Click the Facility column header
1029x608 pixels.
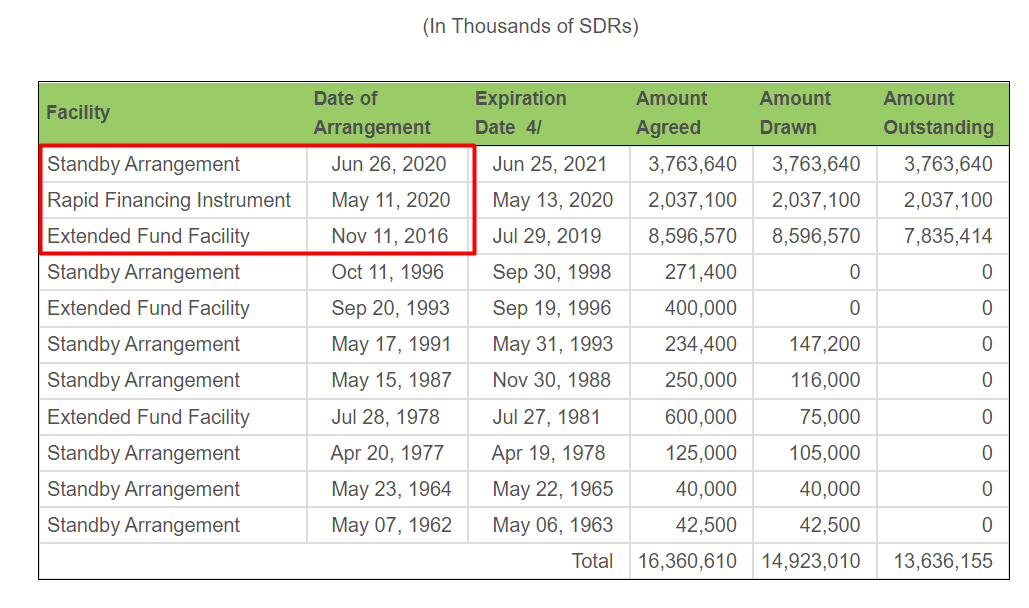(x=78, y=113)
